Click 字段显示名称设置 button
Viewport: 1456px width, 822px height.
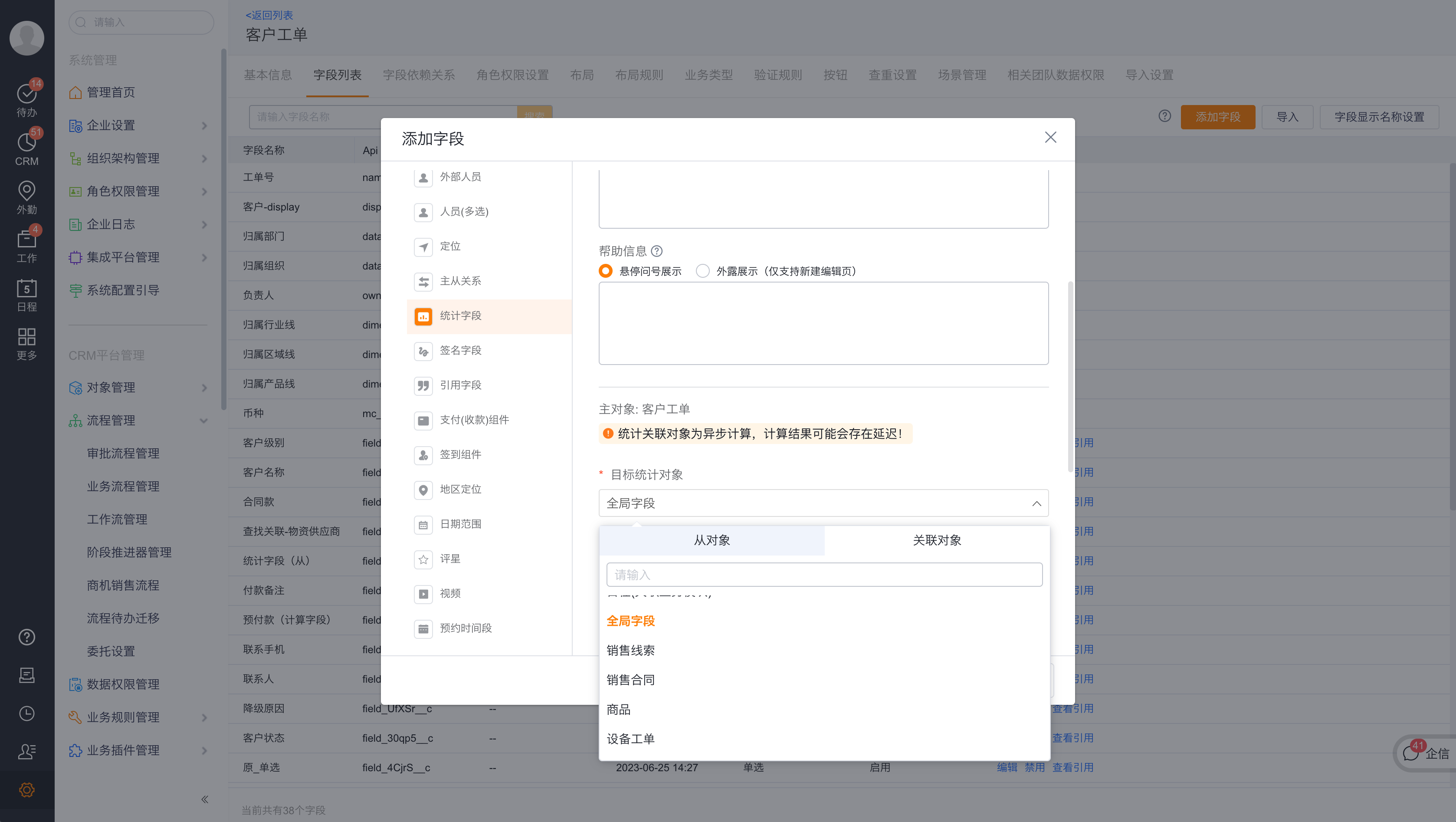(x=1379, y=117)
